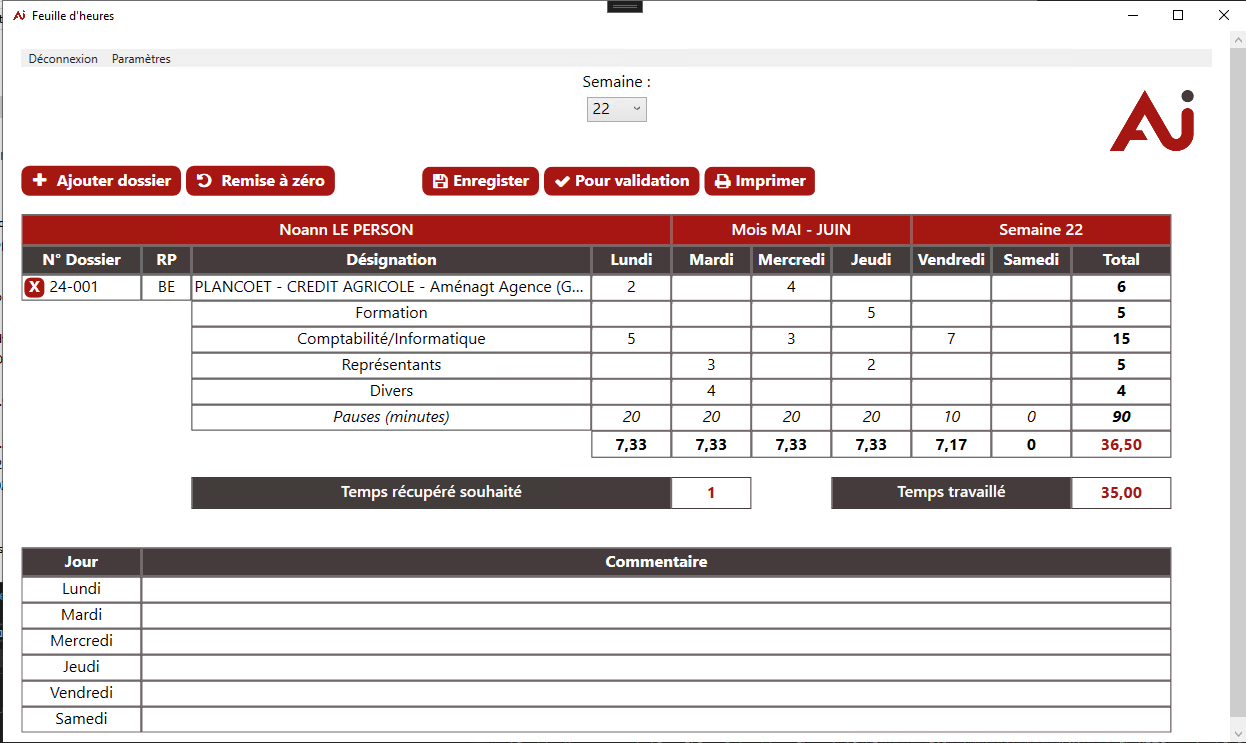Screen dimensions: 1246x743
Task: Click the Imprimer button label
Action: [x=770, y=181]
